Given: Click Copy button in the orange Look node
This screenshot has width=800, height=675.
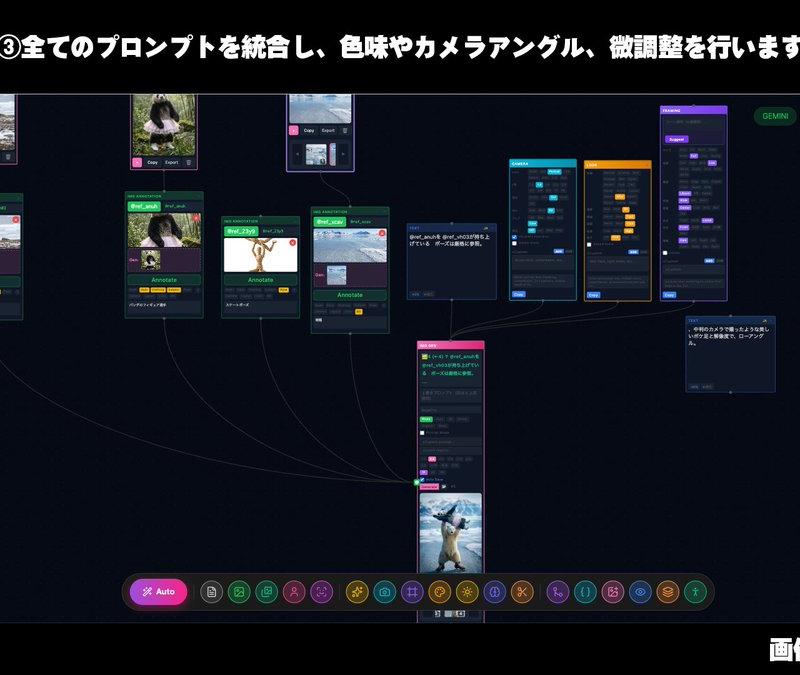Looking at the screenshot, I should tap(593, 295).
